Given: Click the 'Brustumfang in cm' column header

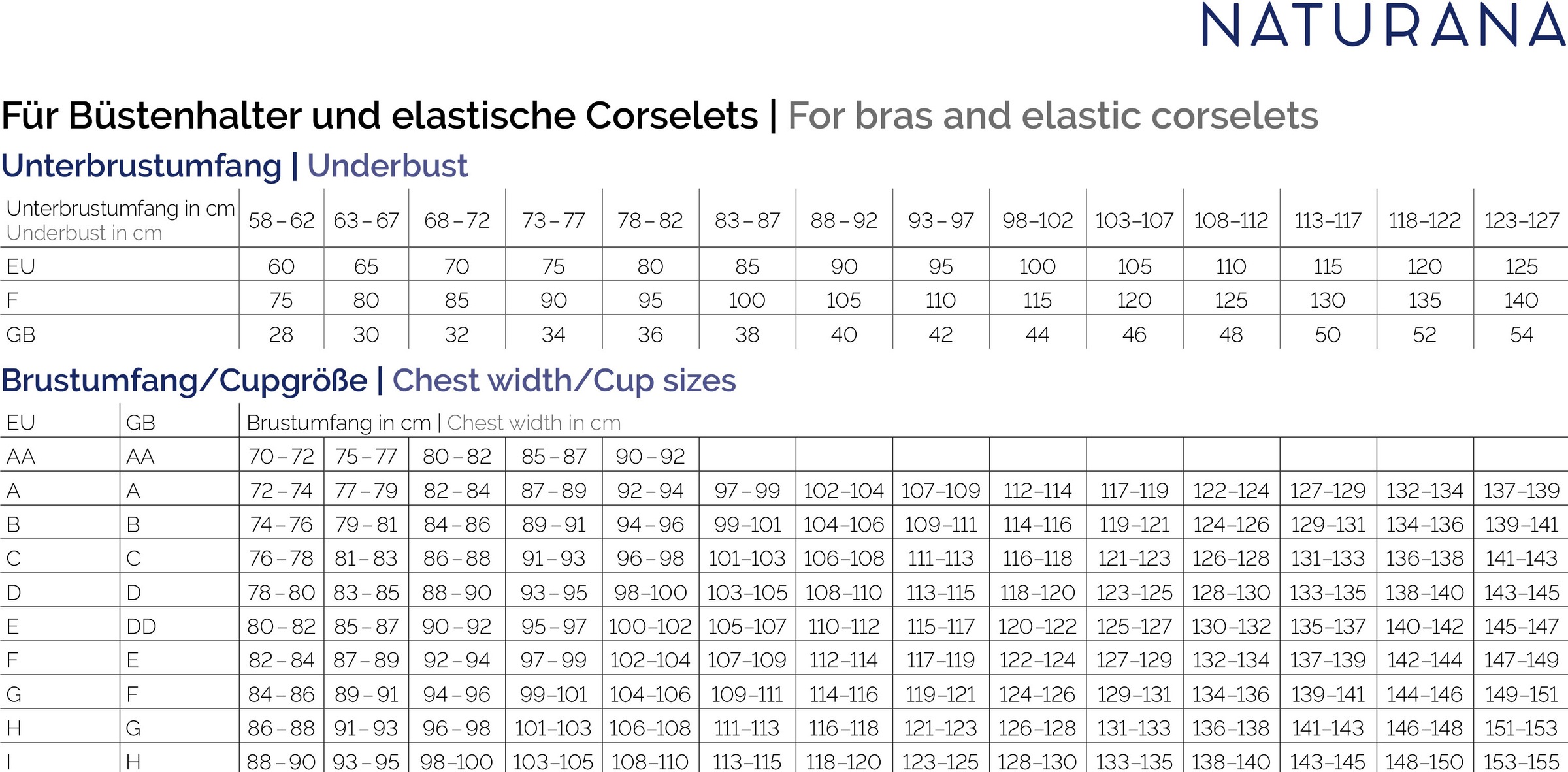Looking at the screenshot, I should pos(338,423).
